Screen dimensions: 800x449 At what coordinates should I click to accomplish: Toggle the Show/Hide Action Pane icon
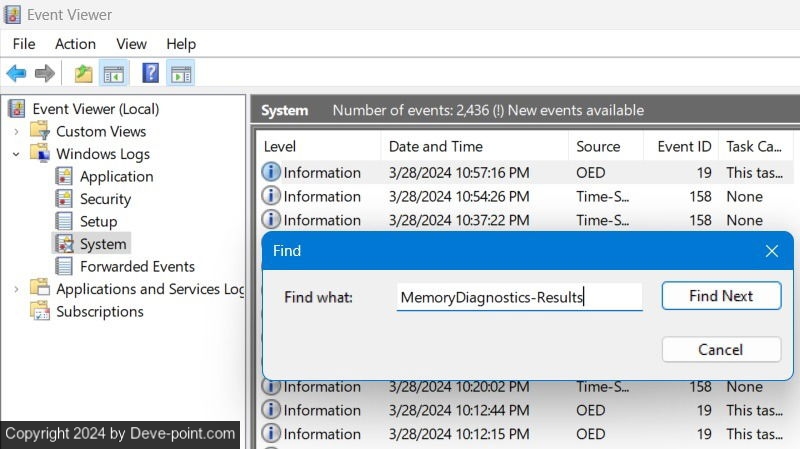pos(181,73)
